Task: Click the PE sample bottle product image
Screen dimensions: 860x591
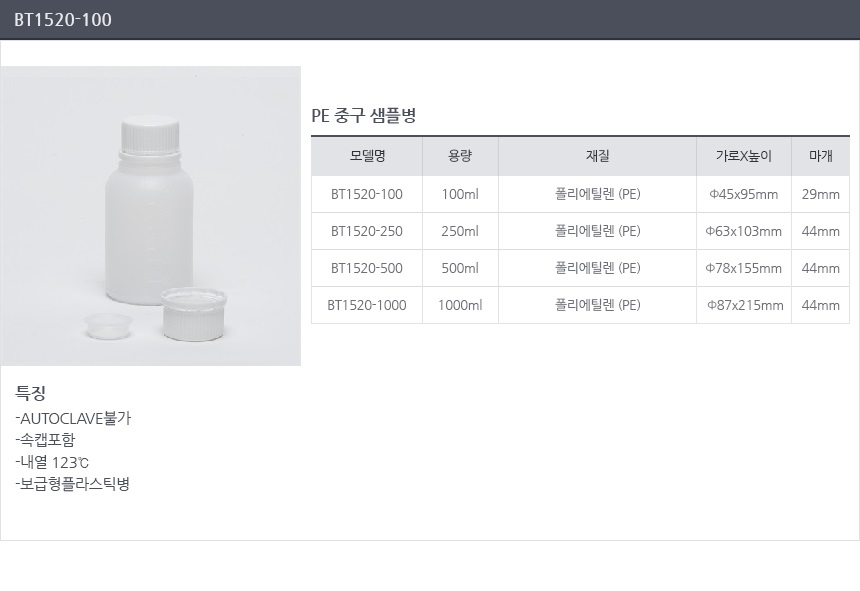Action: pos(150,216)
